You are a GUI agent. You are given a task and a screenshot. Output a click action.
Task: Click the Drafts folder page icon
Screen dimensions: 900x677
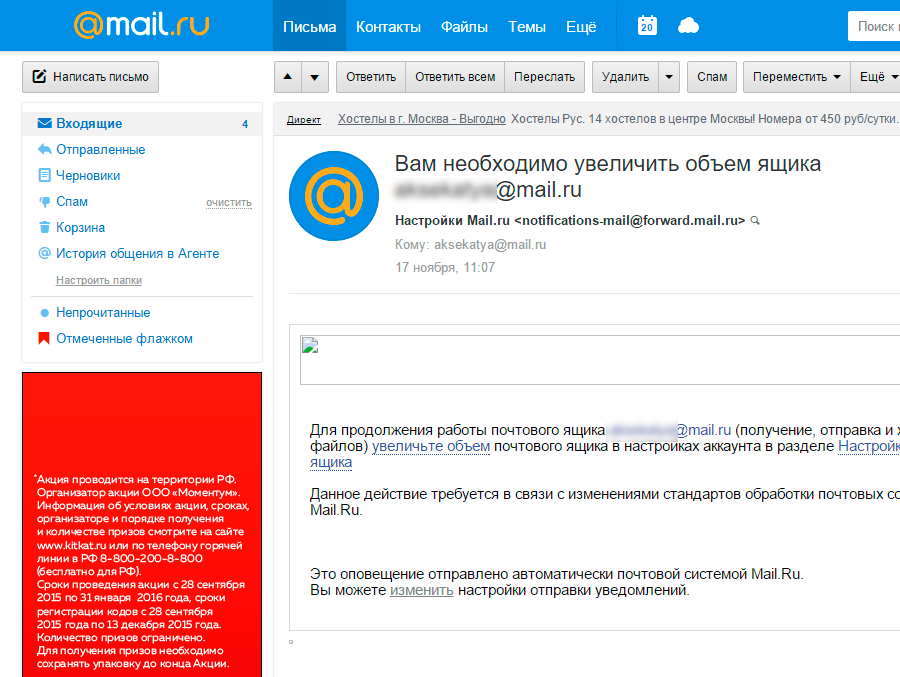[44, 175]
